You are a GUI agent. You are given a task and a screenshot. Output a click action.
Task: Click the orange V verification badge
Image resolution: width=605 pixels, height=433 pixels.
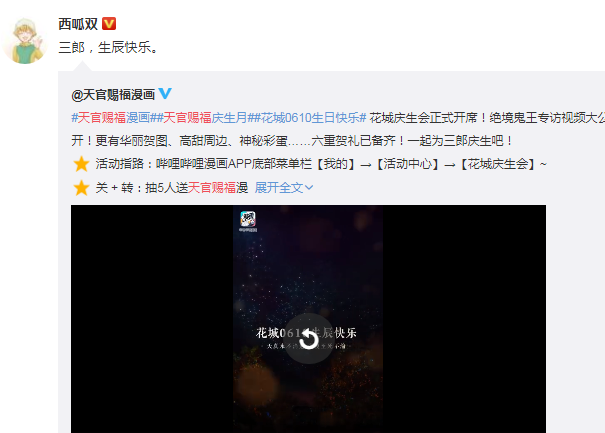109,24
